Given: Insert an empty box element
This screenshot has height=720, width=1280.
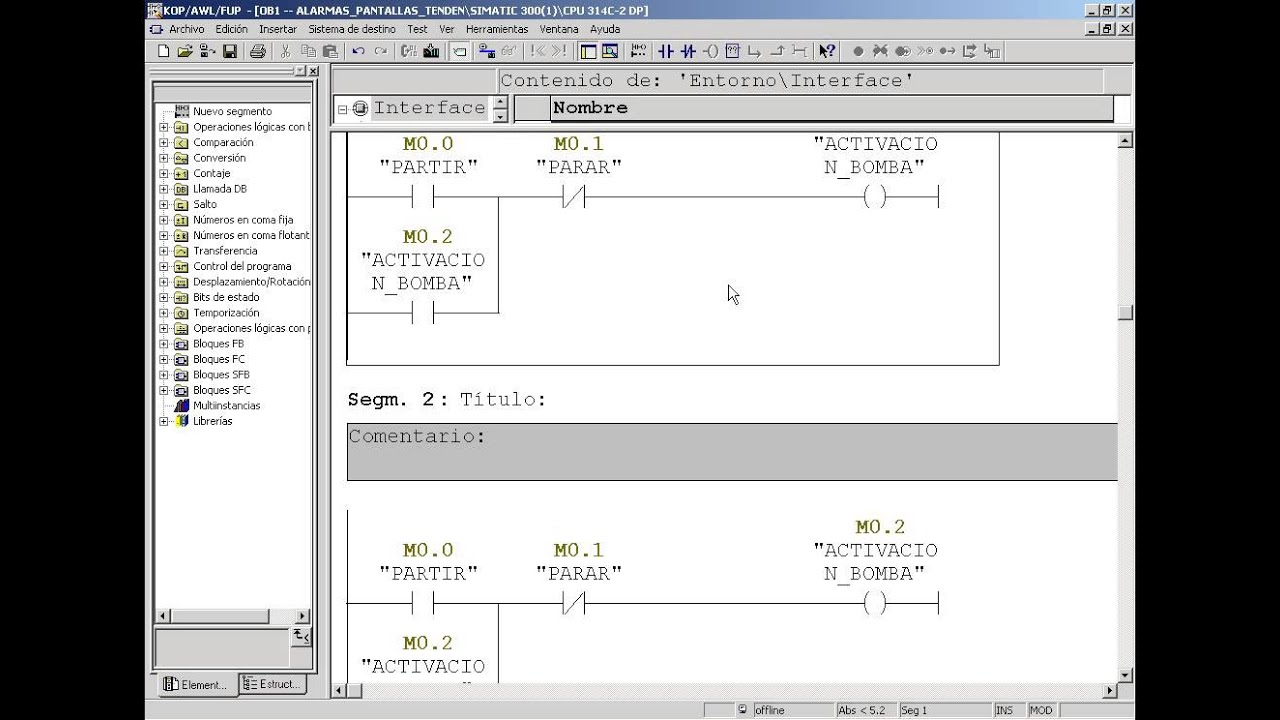Looking at the screenshot, I should (732, 51).
